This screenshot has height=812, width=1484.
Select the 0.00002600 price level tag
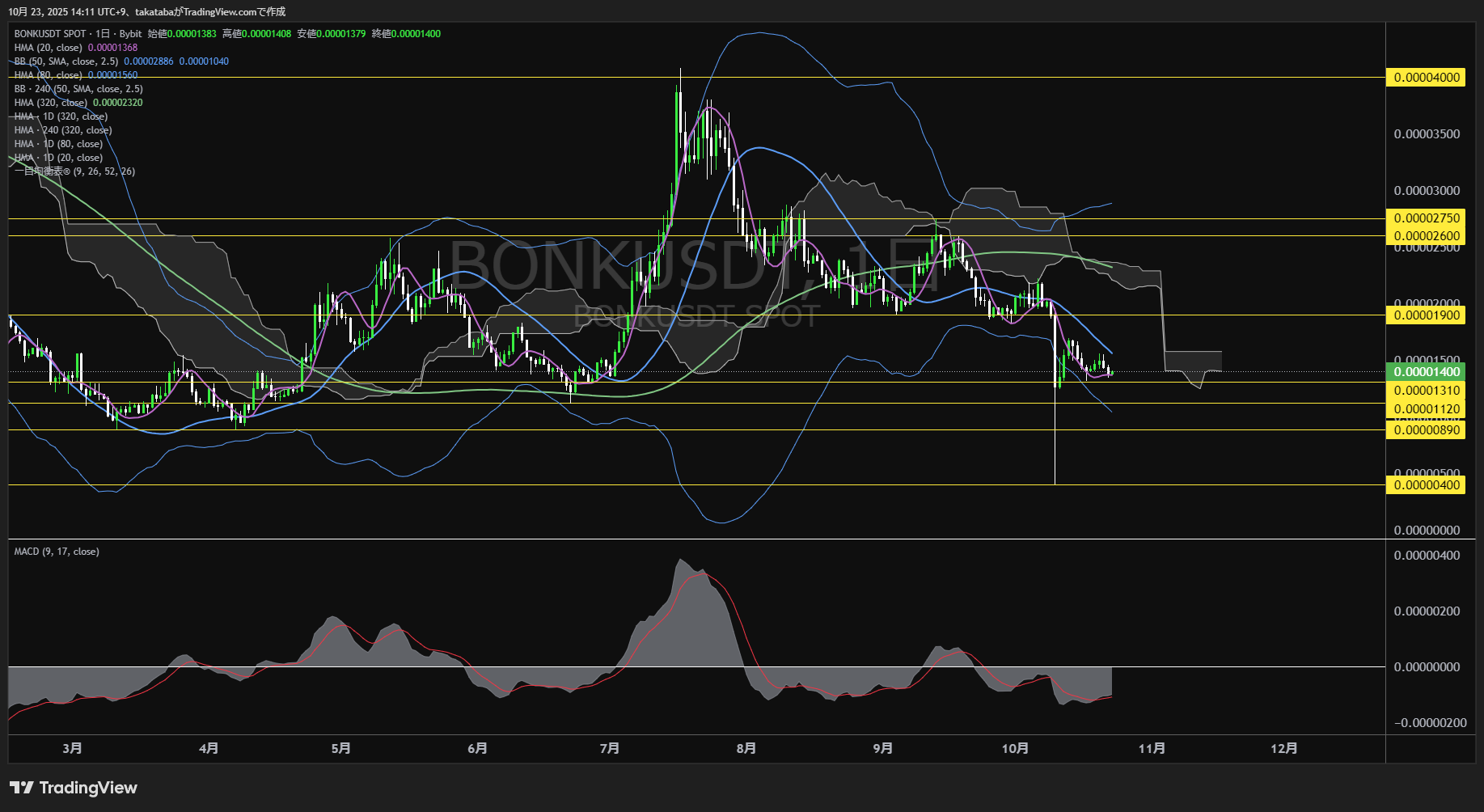(1427, 236)
